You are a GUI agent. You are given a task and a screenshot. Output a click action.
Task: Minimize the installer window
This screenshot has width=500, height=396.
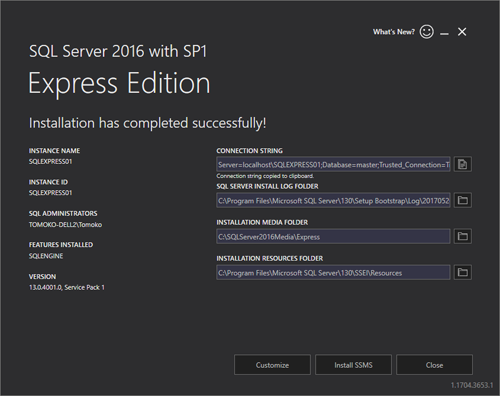(444, 33)
